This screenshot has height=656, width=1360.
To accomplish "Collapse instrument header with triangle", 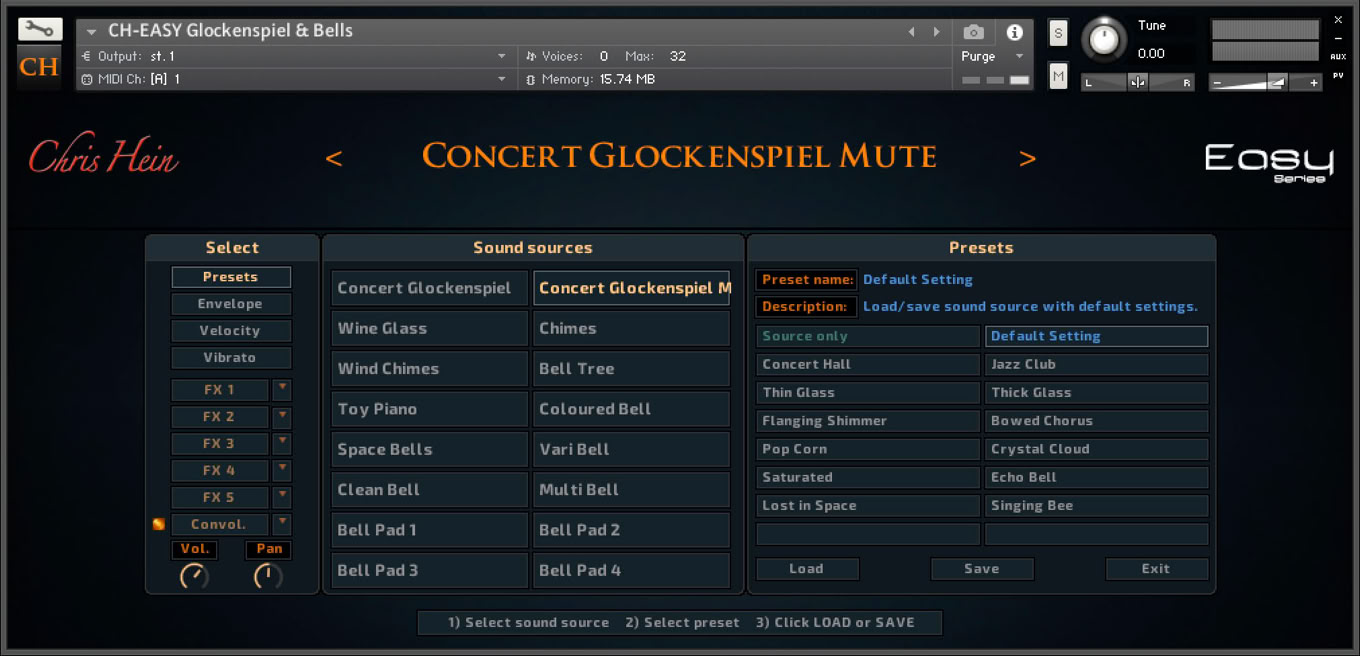I will click(91, 32).
